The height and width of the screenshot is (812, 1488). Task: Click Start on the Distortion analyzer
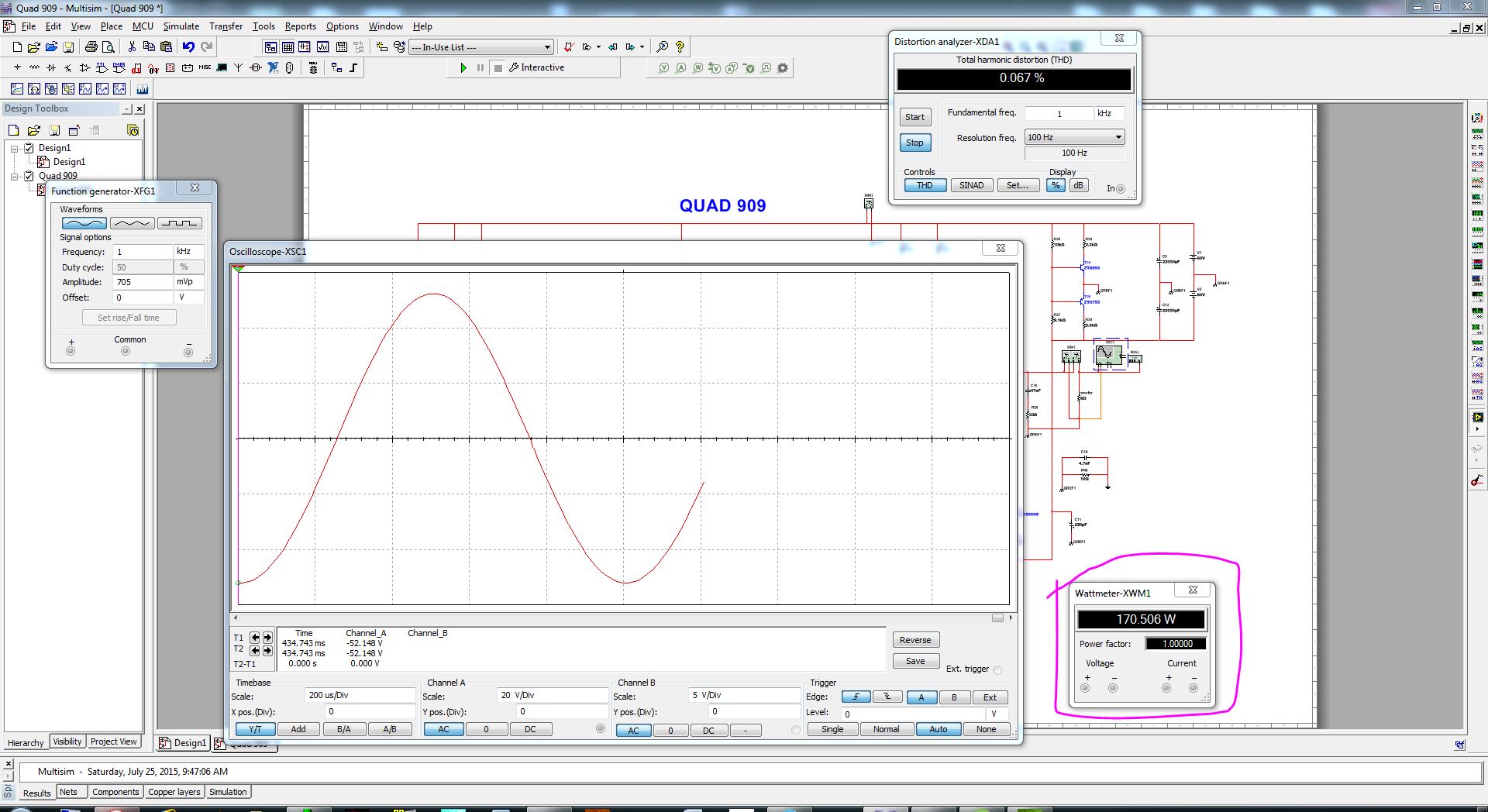point(914,117)
